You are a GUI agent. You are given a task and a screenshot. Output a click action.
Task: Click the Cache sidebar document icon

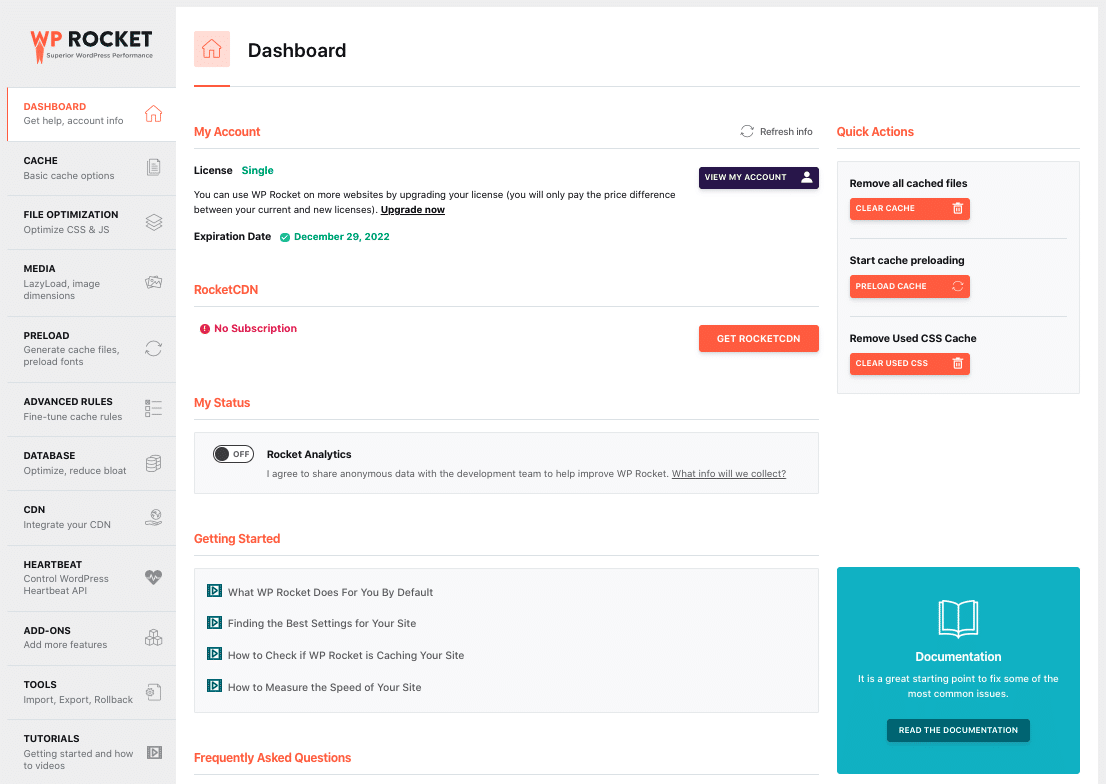153,168
